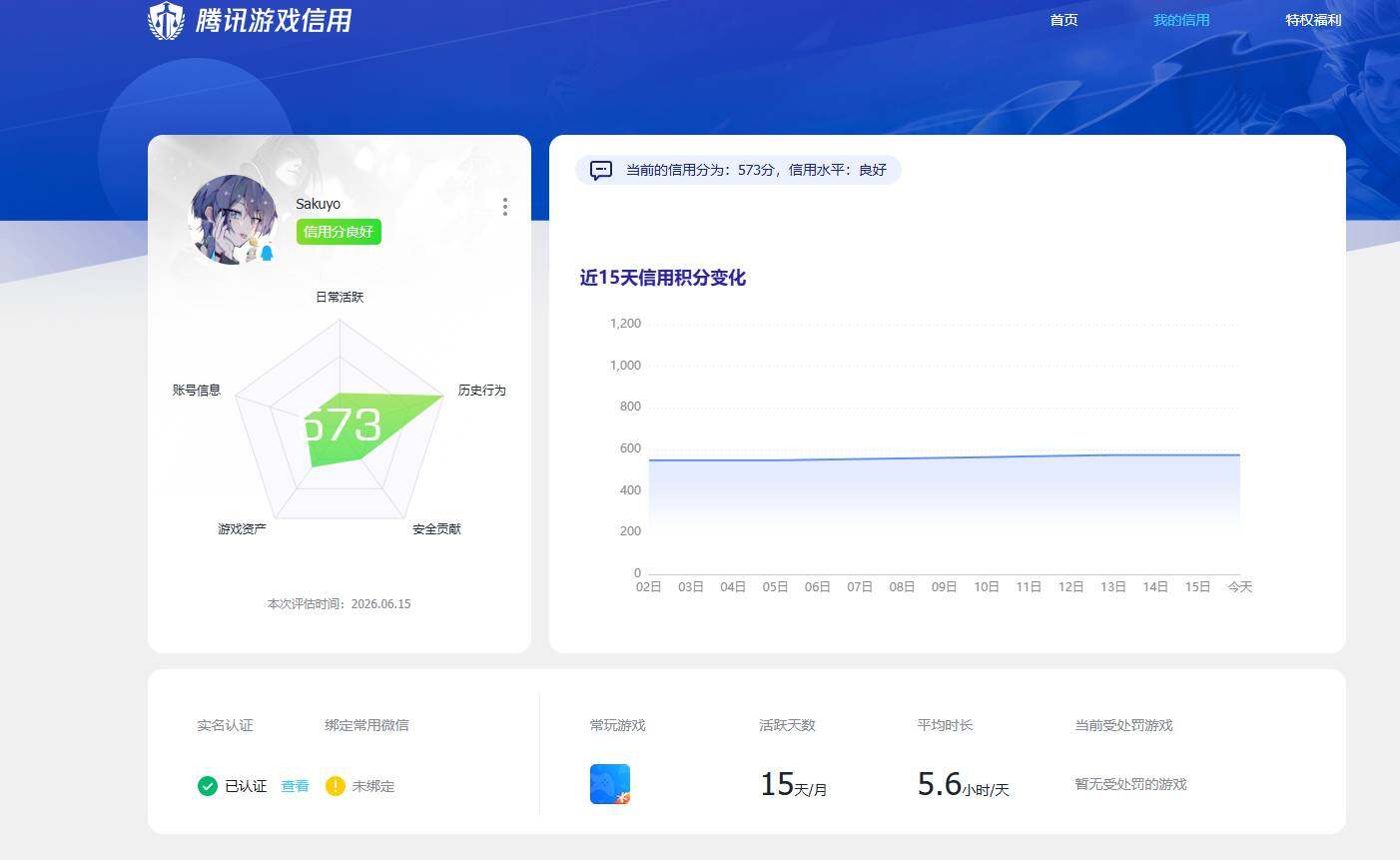This screenshot has height=860, width=1400.
Task: Click the 600 y-axis value
Action: [630, 448]
